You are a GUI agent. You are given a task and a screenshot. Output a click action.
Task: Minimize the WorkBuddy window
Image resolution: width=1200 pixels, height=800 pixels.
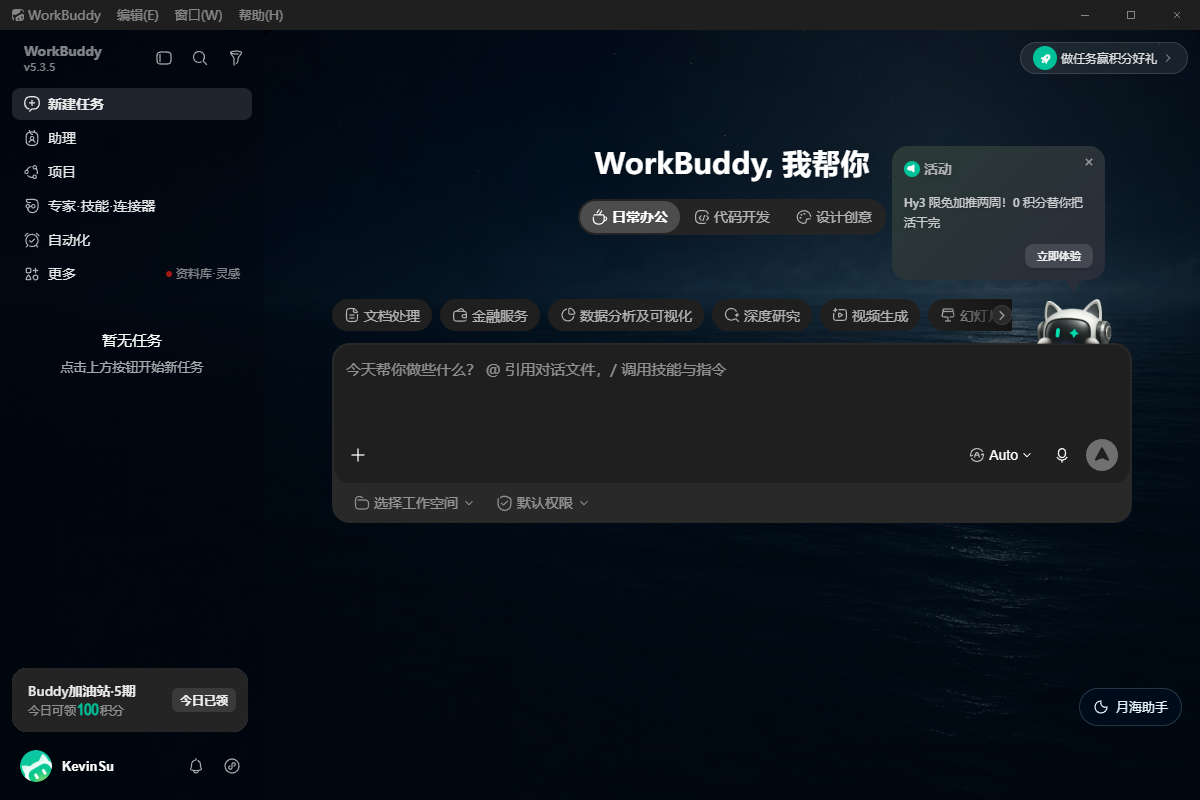click(1085, 15)
